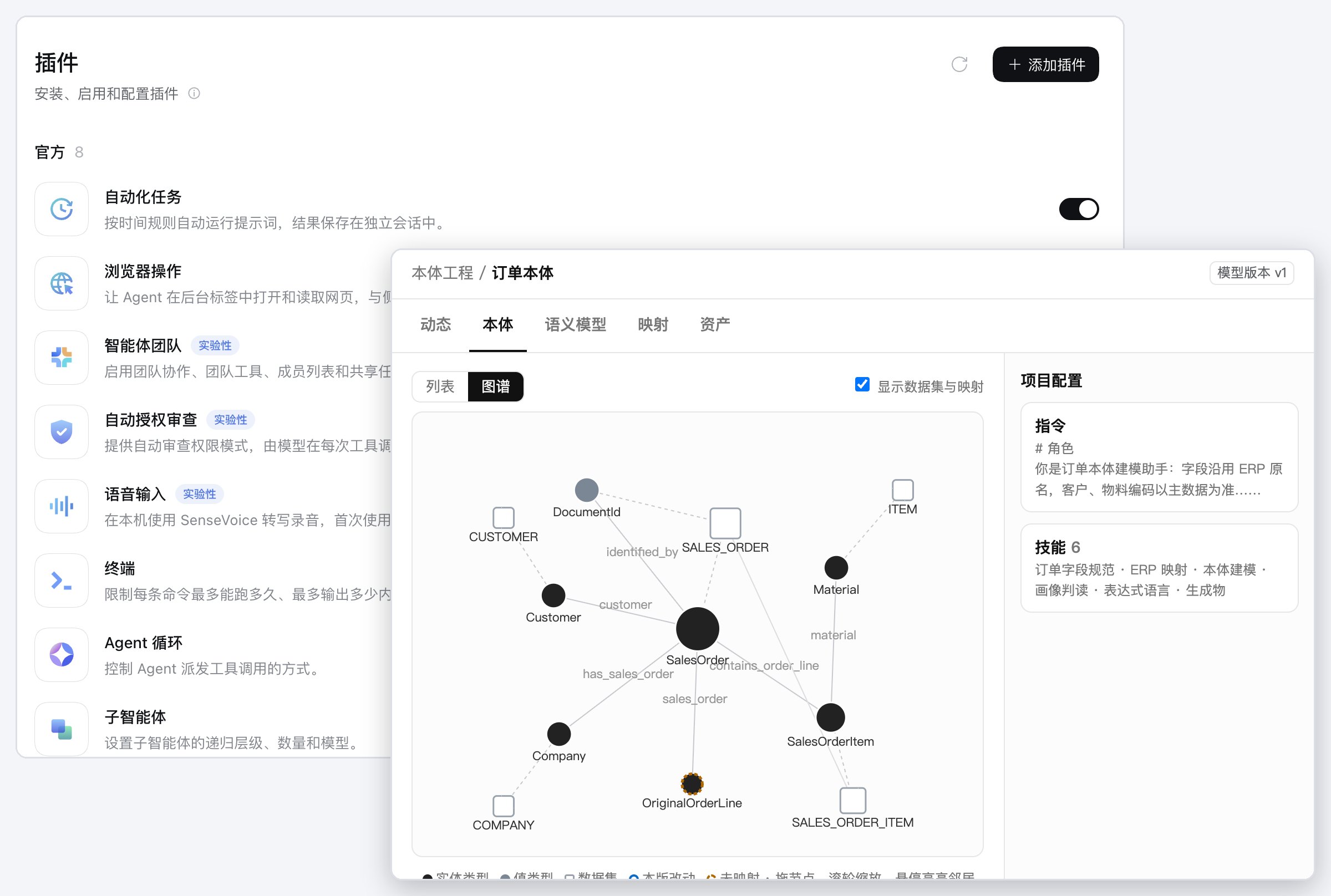The image size is (1331, 896).
Task: Select the SALES_ORDER_ITEM dataset node
Action: pos(852,800)
